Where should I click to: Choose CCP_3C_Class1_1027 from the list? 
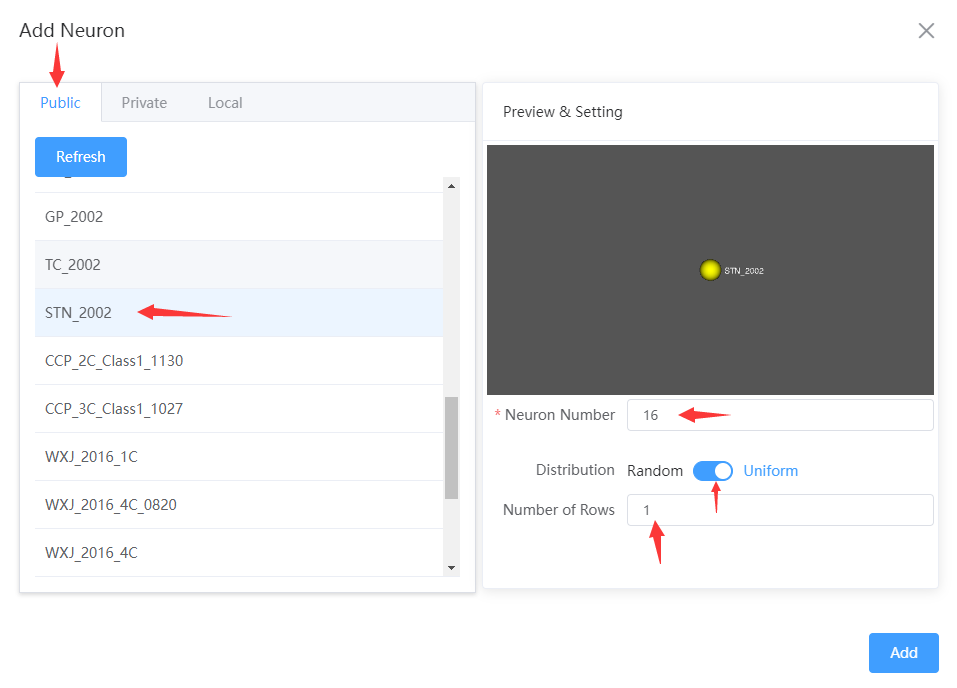(239, 408)
